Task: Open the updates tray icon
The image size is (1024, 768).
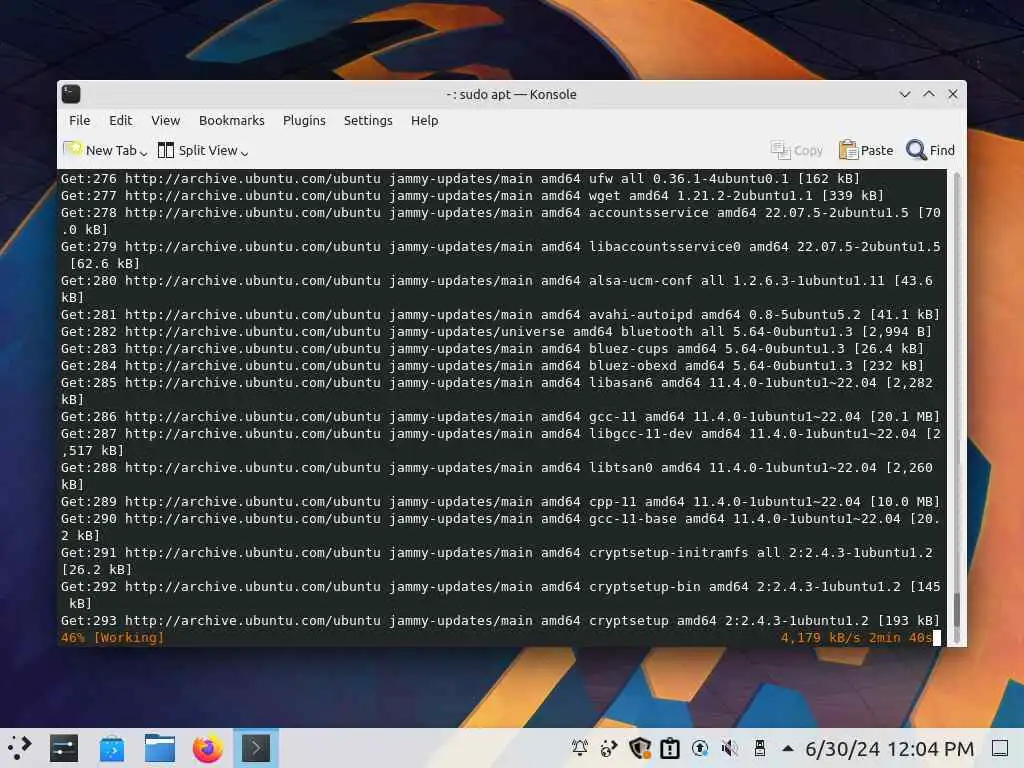Action: pos(700,748)
